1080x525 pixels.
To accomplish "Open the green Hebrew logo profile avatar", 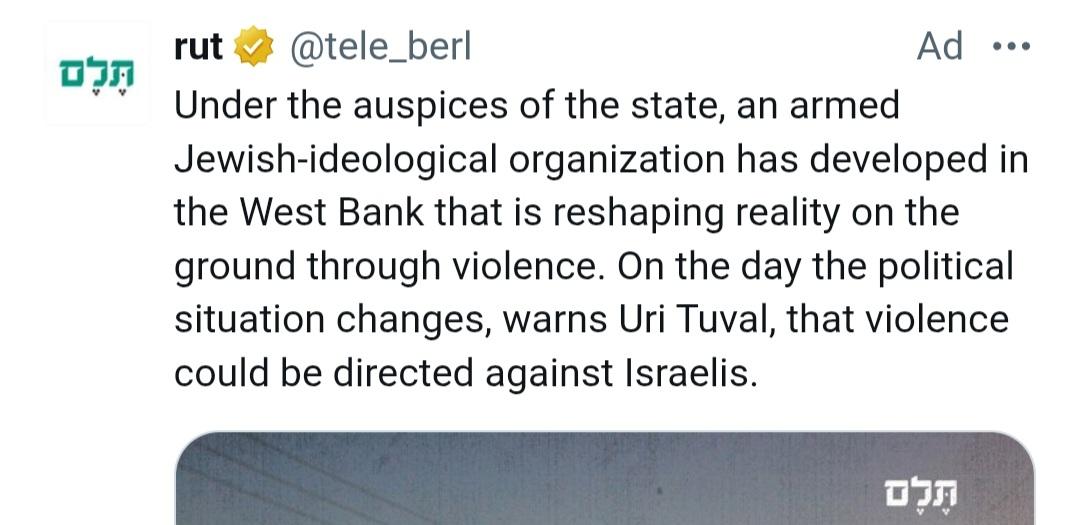I will pos(96,74).
